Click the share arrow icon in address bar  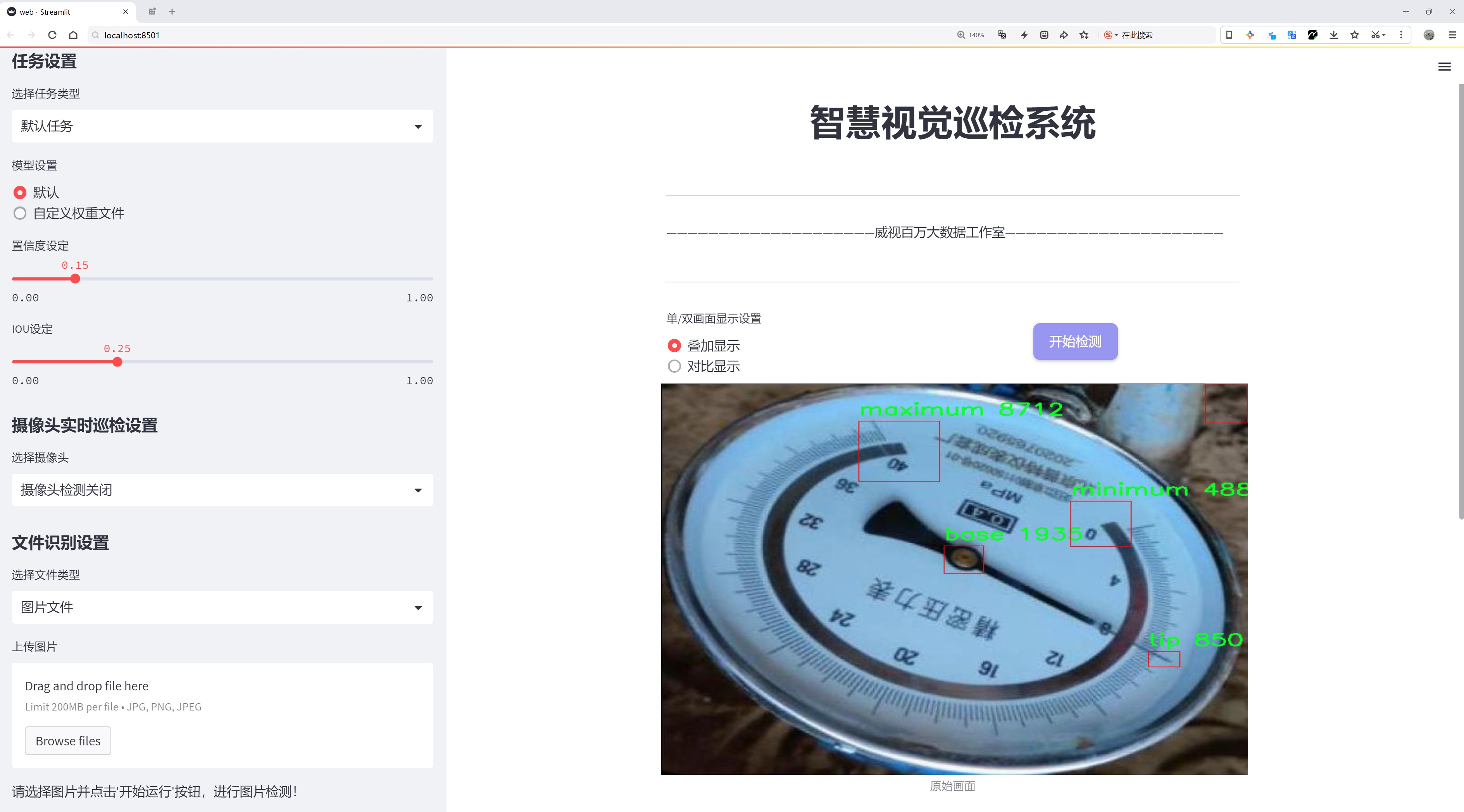pyautogui.click(x=1063, y=35)
